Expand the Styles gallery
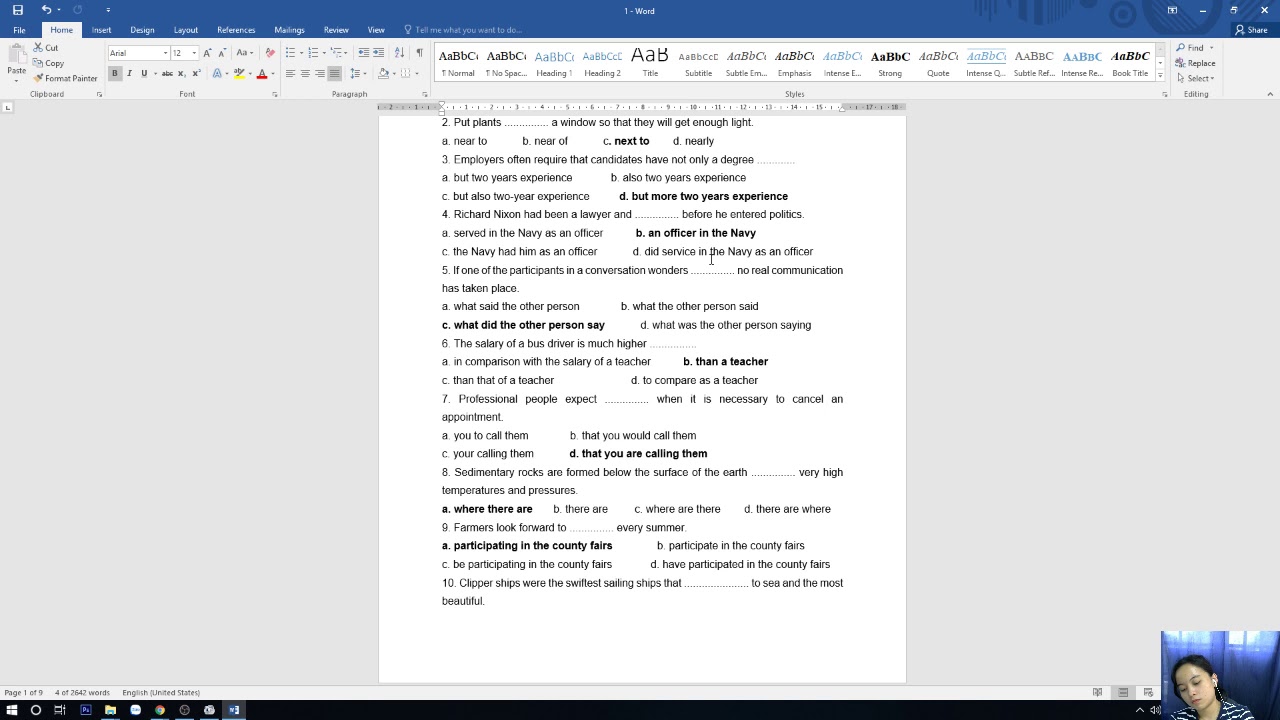1280x720 pixels. 1160,76
